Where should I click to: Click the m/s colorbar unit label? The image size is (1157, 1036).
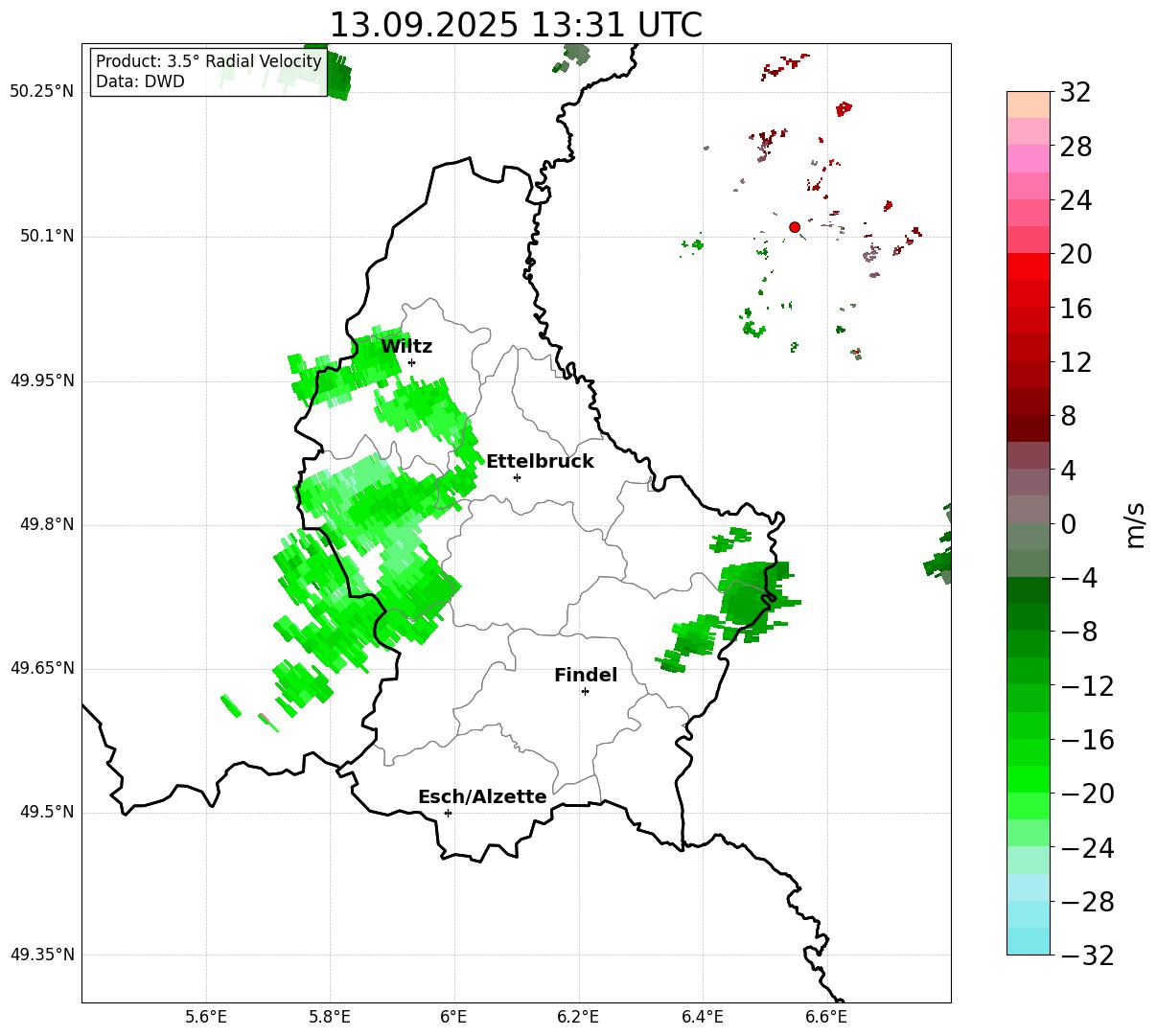point(1135,524)
